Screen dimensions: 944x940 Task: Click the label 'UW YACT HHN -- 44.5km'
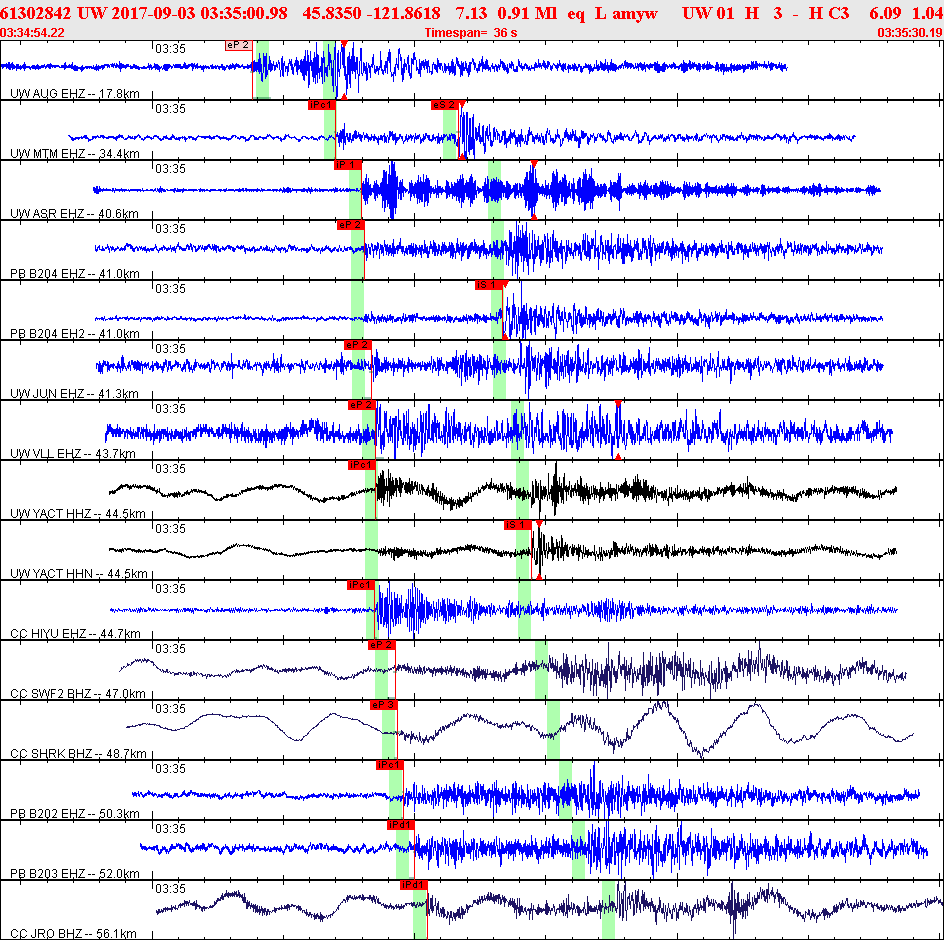point(79,574)
